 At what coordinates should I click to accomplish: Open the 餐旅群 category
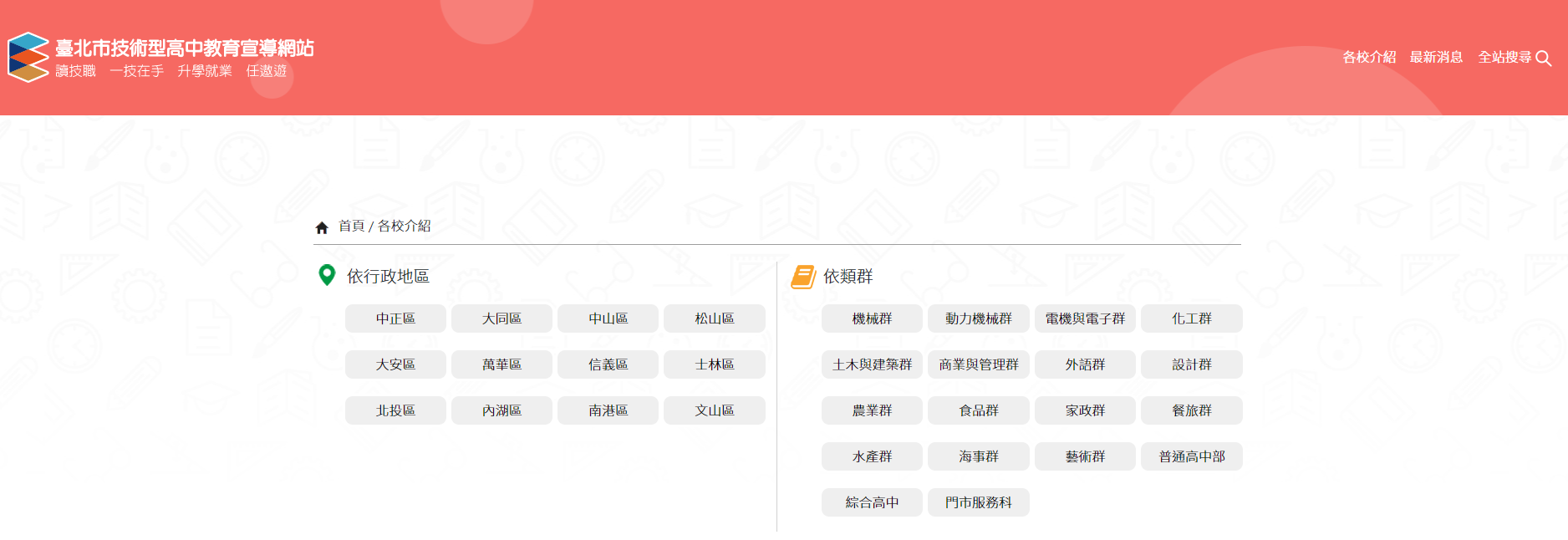[x=1191, y=410]
